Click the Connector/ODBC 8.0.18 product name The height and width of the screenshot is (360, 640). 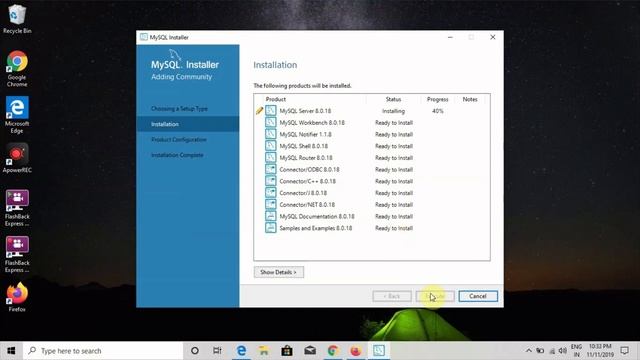coord(309,169)
